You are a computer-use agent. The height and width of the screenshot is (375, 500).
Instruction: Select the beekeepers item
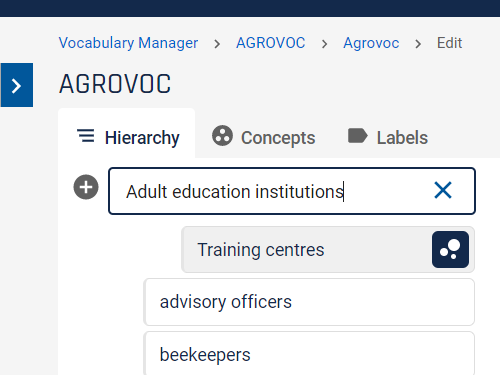point(309,354)
